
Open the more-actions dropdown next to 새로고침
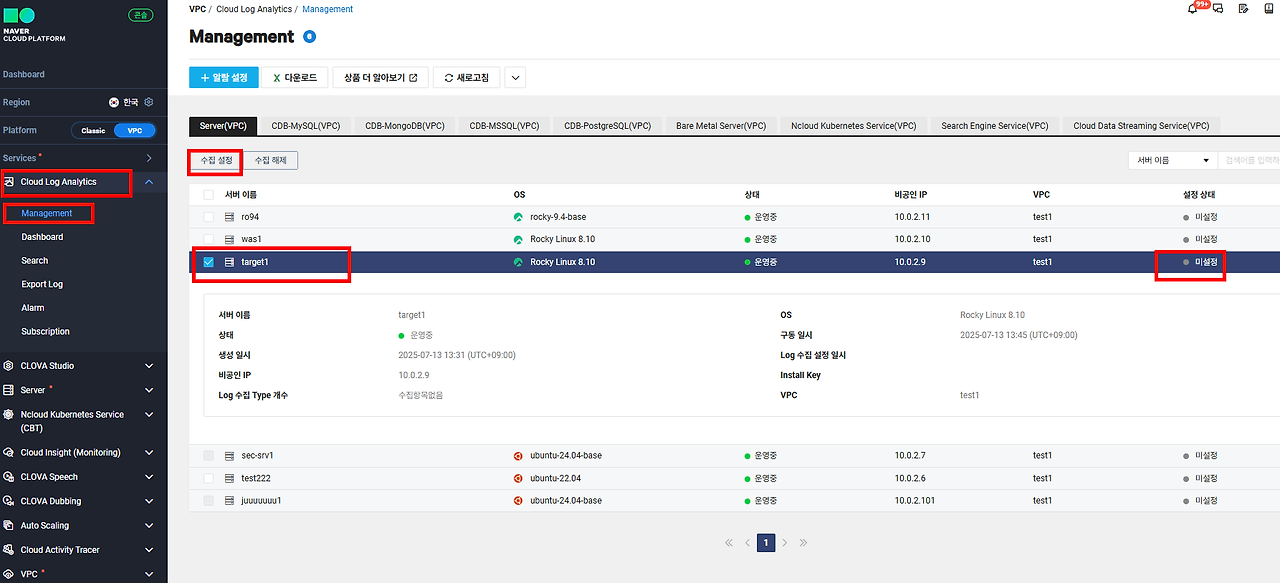[515, 77]
